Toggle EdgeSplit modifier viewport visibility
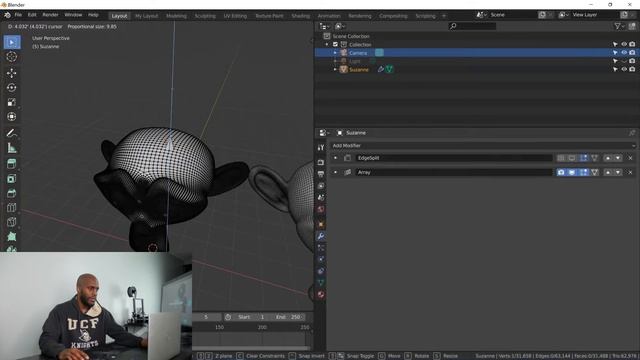Screen dimensions: 640x360 (x=572, y=158)
